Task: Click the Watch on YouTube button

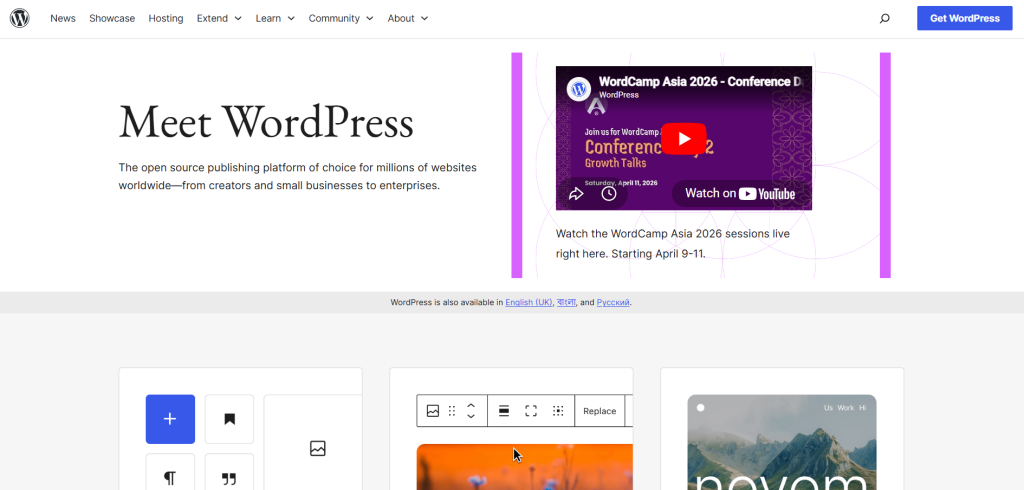Action: pyautogui.click(x=741, y=193)
